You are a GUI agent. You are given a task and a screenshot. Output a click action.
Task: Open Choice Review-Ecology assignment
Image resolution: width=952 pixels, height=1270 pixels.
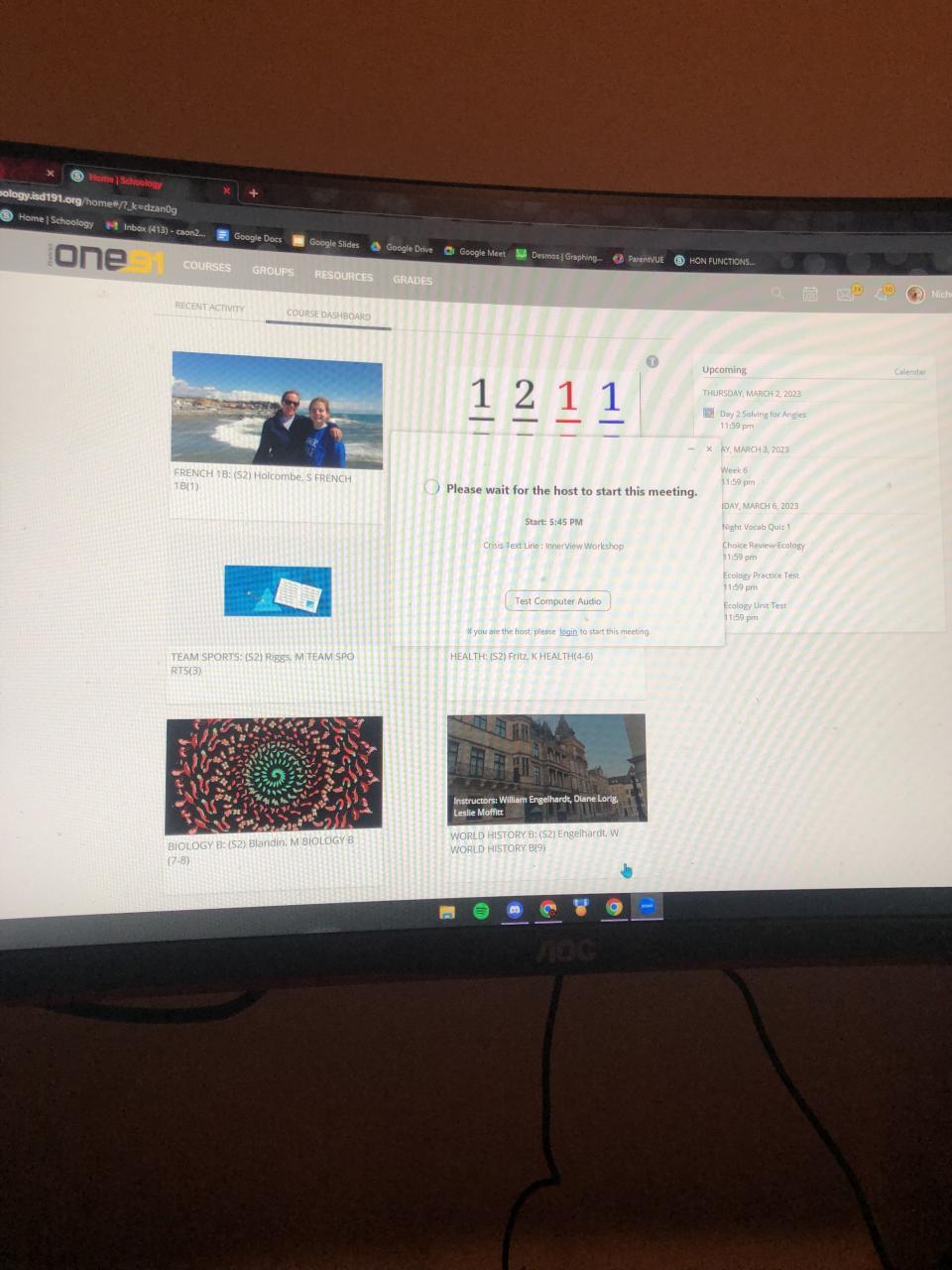764,545
